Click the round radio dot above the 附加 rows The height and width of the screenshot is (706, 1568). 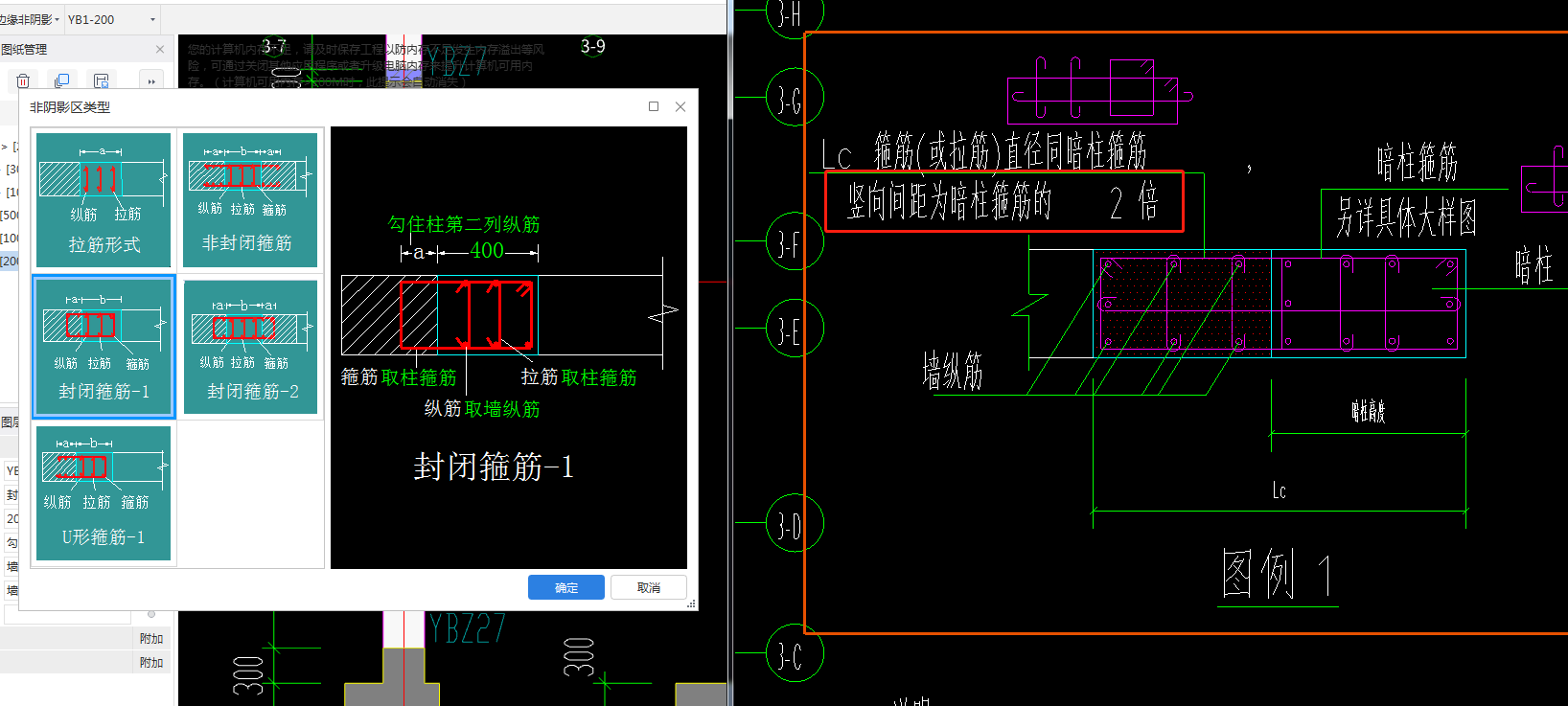point(151,614)
